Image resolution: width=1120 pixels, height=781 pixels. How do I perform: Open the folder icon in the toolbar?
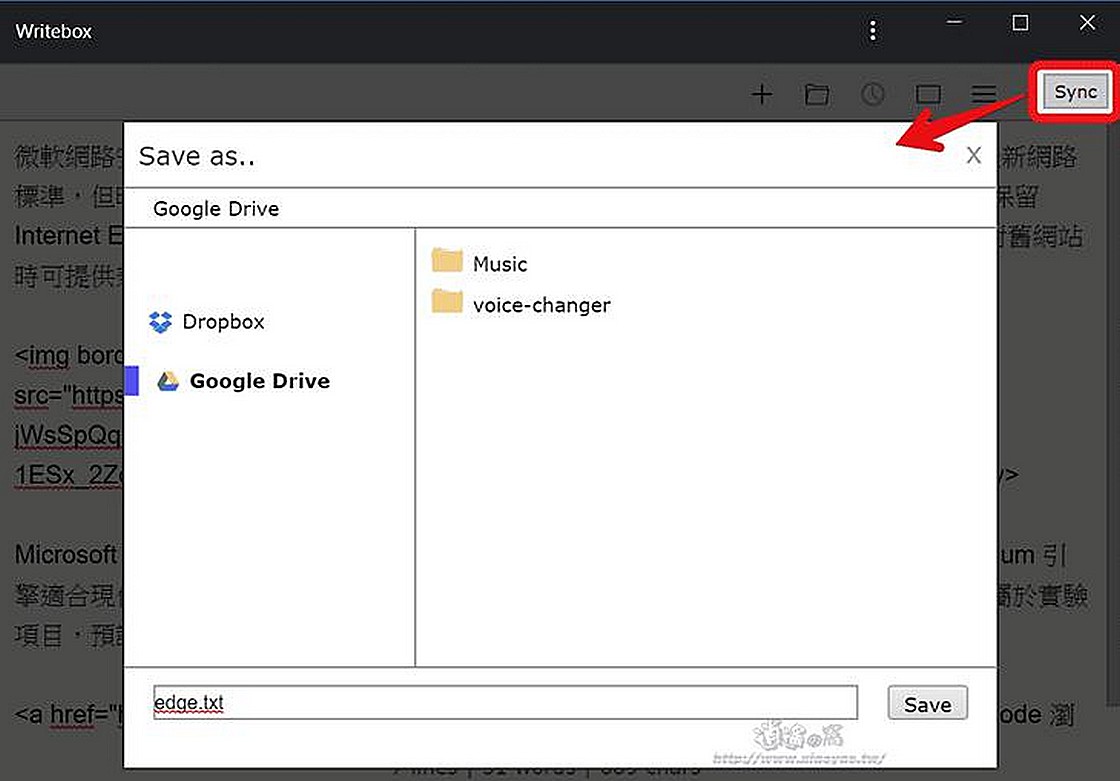tap(816, 94)
